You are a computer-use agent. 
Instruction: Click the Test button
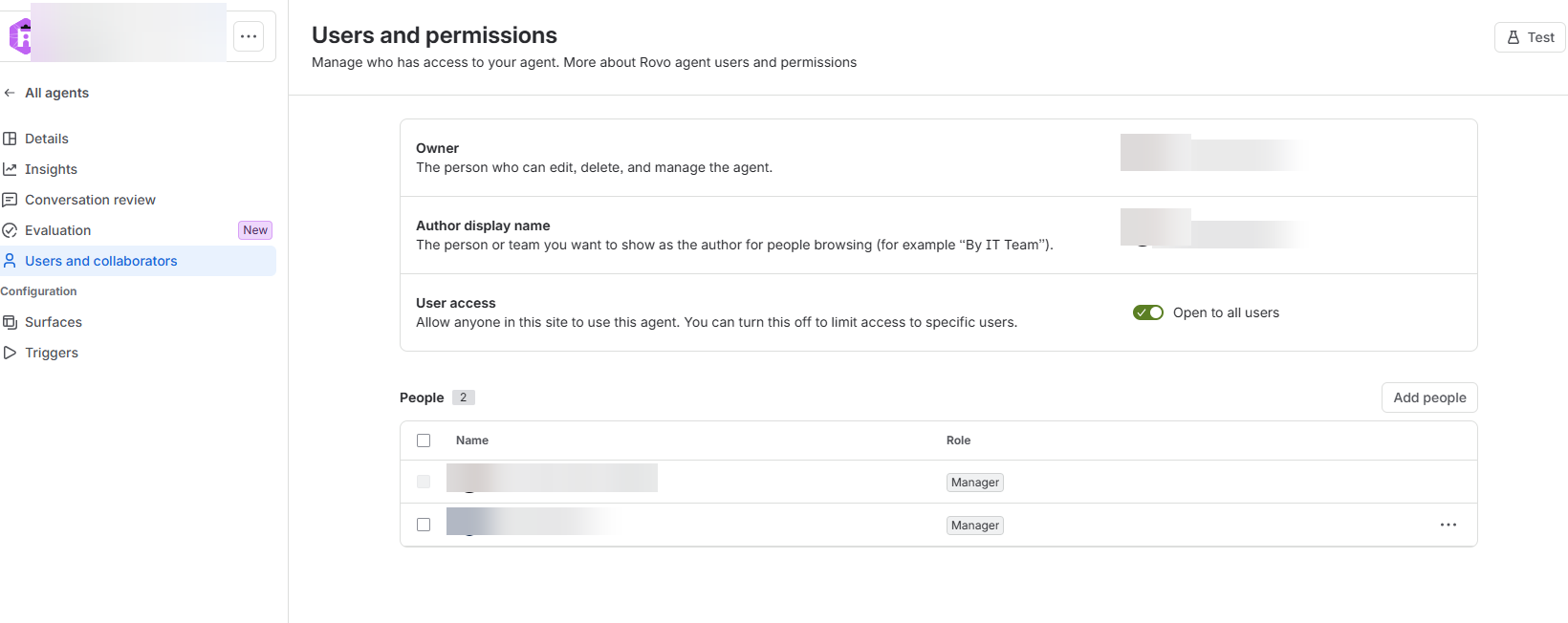pyautogui.click(x=1530, y=37)
